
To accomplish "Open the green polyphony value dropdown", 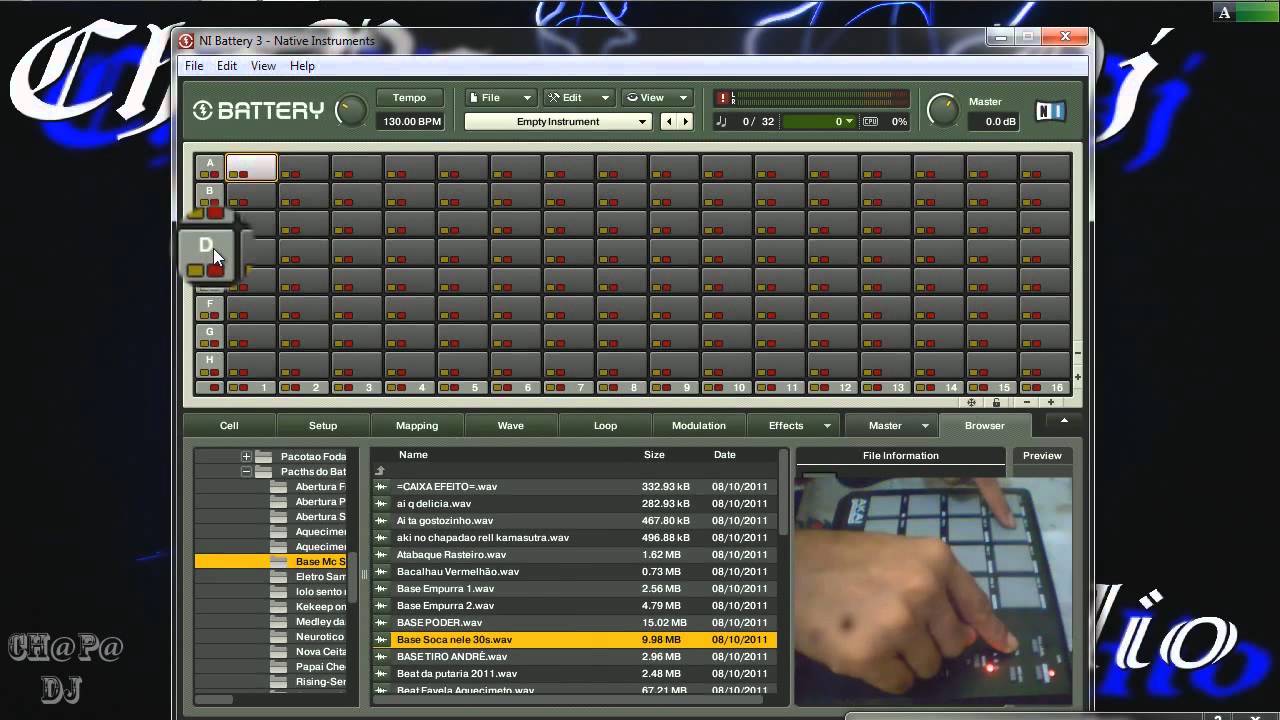I will (818, 121).
